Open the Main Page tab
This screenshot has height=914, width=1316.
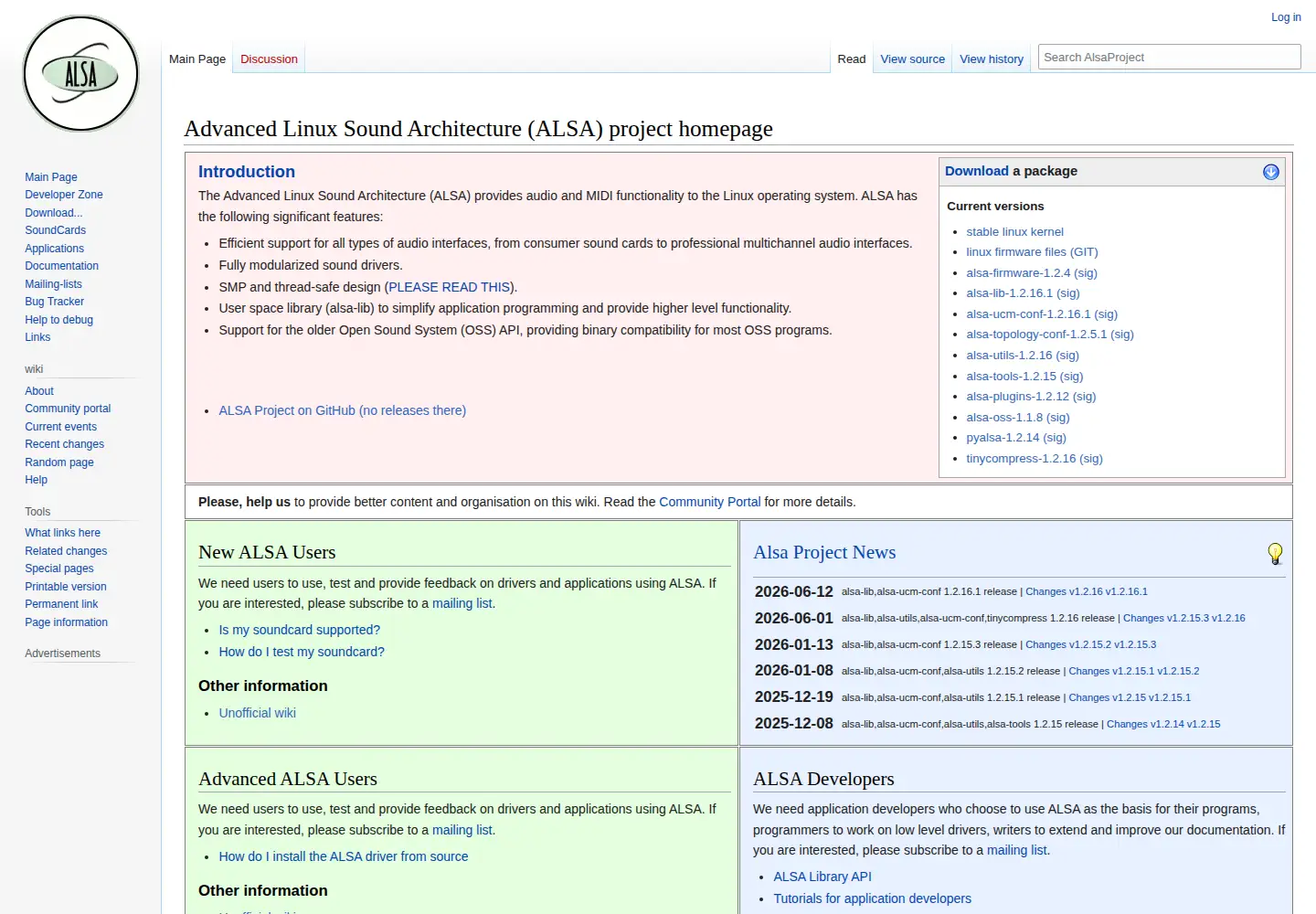197,59
